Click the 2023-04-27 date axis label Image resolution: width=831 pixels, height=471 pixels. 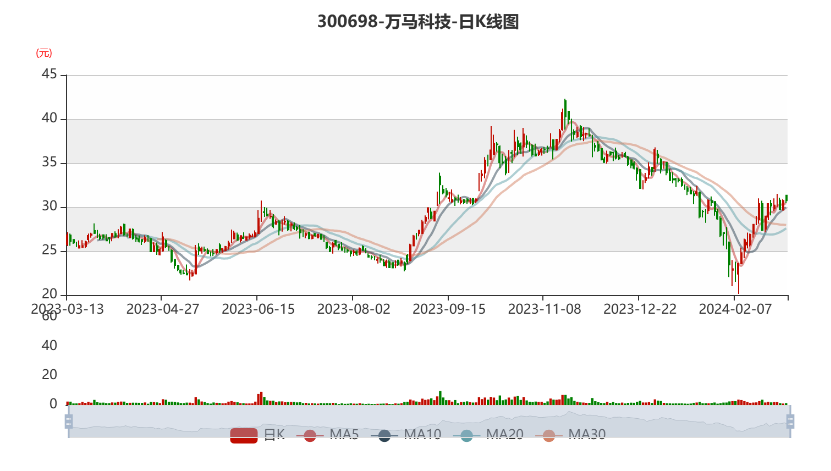(163, 309)
